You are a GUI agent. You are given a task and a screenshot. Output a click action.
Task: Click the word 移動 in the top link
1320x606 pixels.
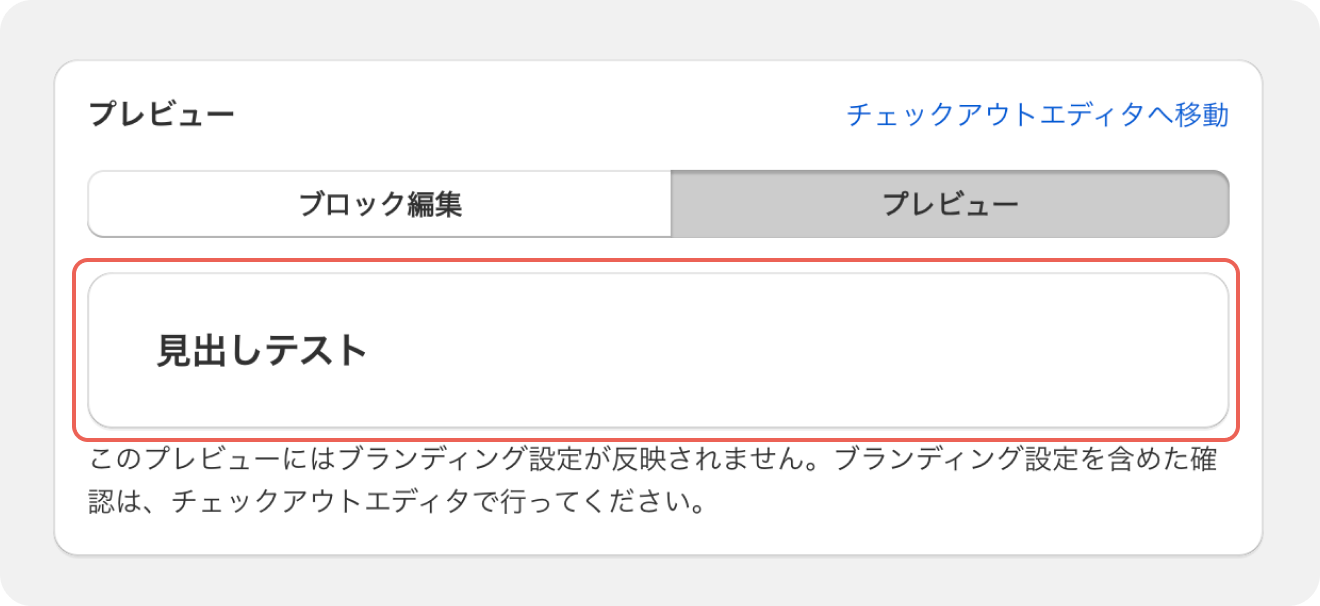(x=1202, y=115)
